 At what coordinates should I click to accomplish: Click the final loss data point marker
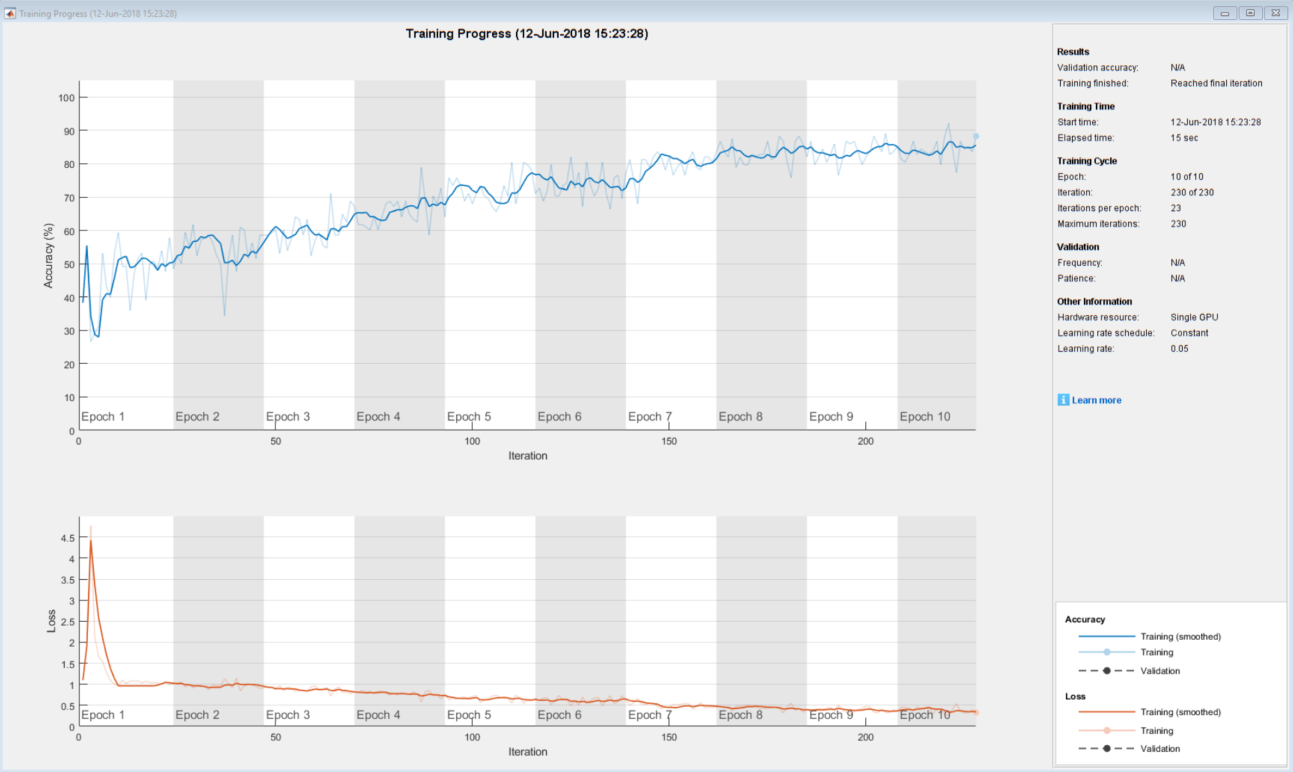click(976, 712)
